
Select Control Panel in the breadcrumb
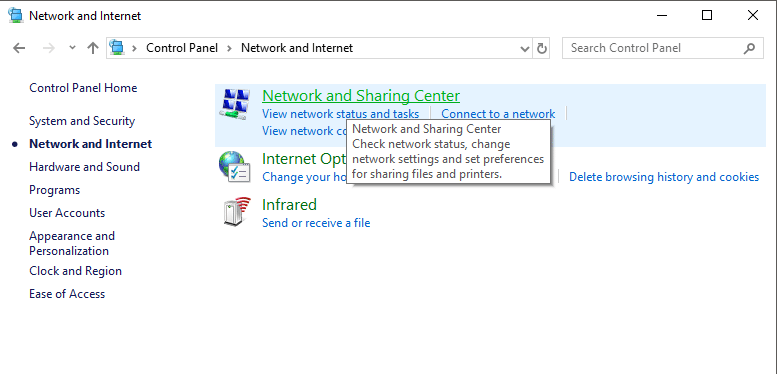pos(182,48)
